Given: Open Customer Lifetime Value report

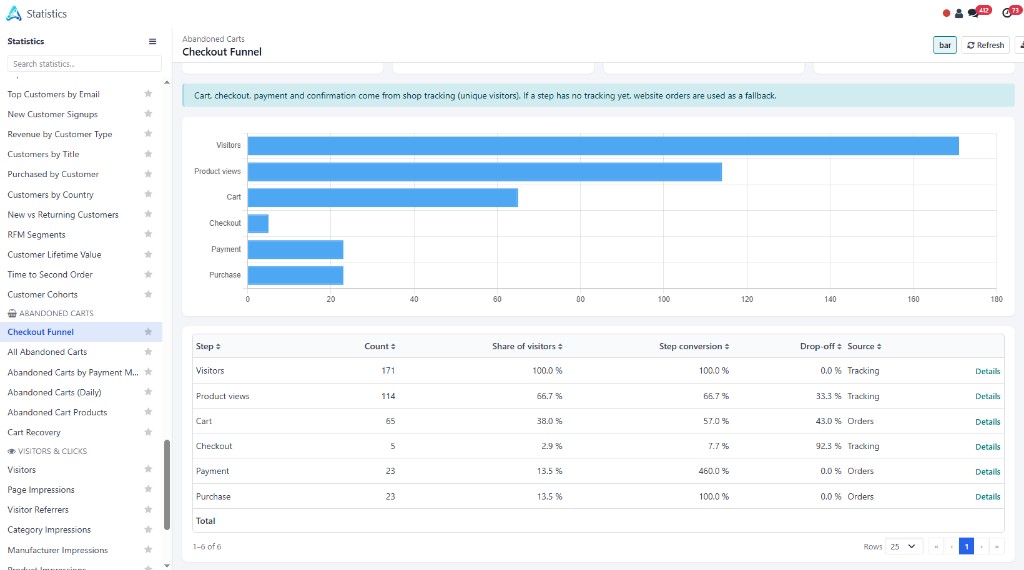Looking at the screenshot, I should click(54, 255).
